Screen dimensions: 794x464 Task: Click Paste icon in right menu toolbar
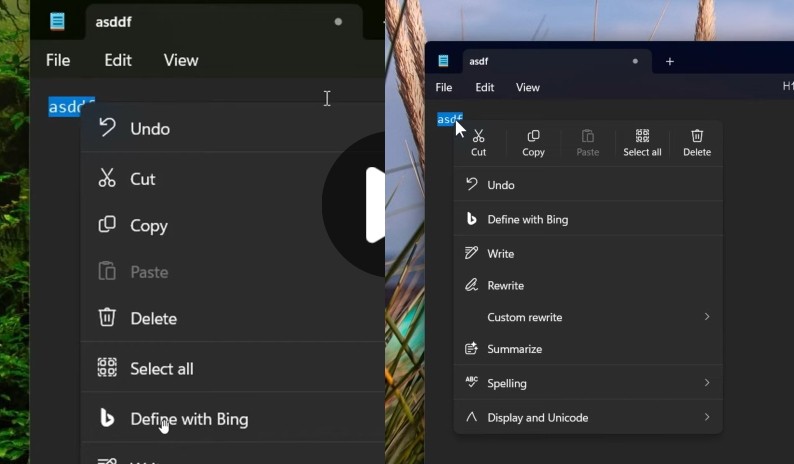(x=587, y=143)
